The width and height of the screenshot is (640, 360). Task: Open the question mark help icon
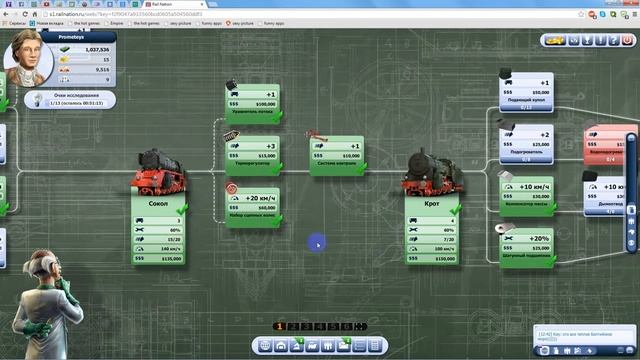pyautogui.click(x=613, y=40)
